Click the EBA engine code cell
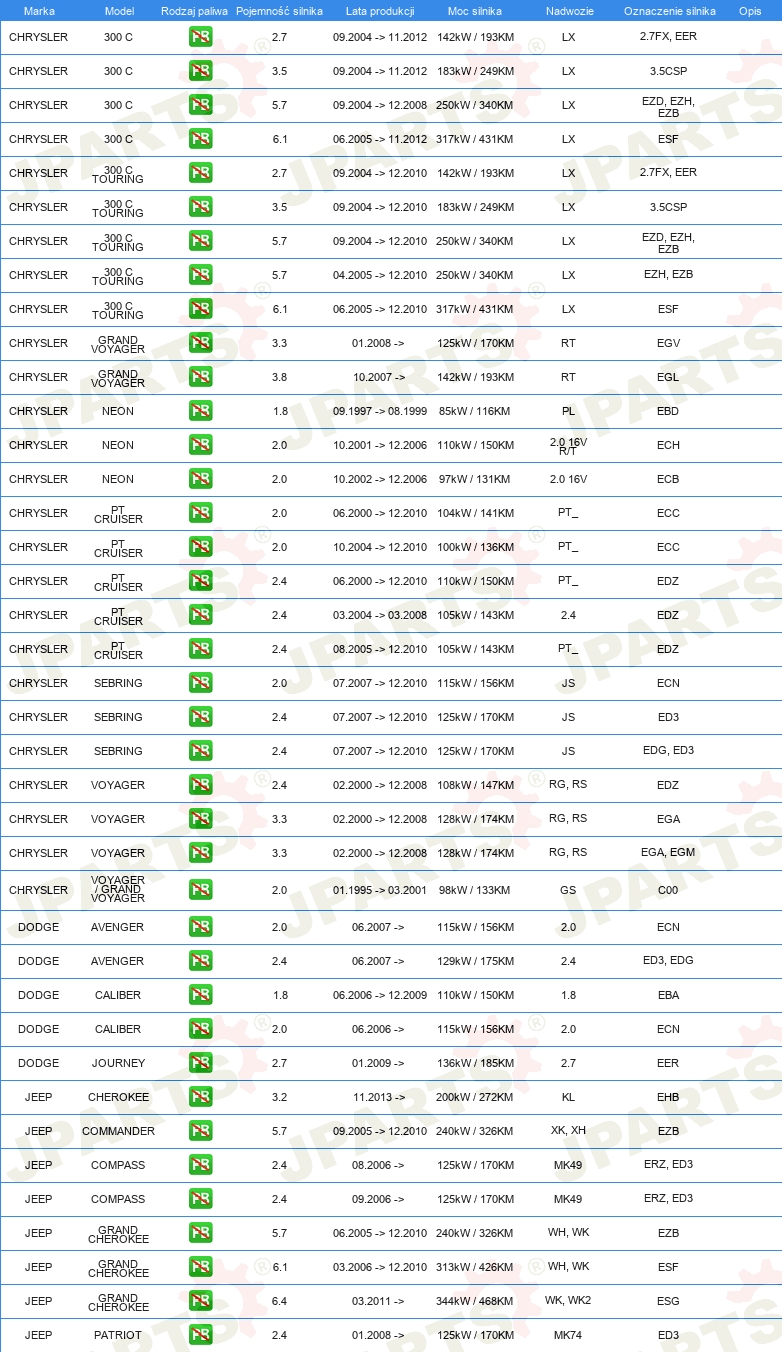This screenshot has width=782, height=1352. click(669, 995)
